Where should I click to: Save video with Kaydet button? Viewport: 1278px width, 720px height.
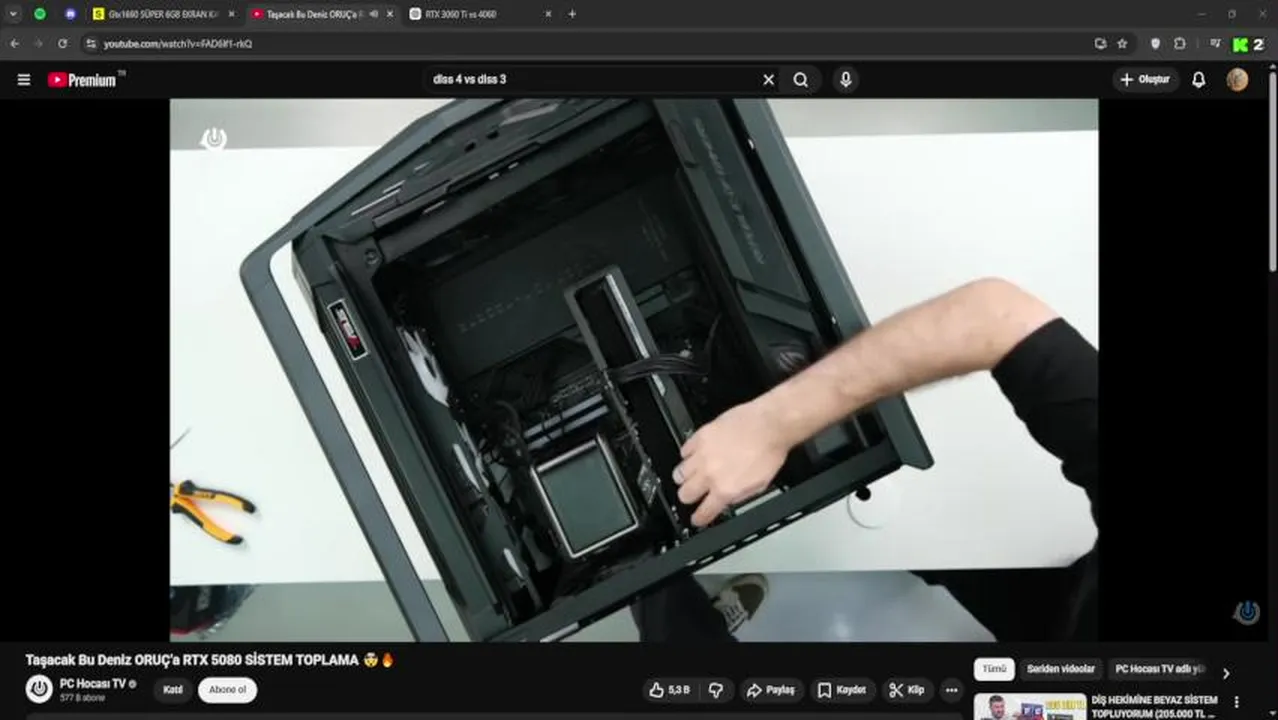tap(842, 690)
